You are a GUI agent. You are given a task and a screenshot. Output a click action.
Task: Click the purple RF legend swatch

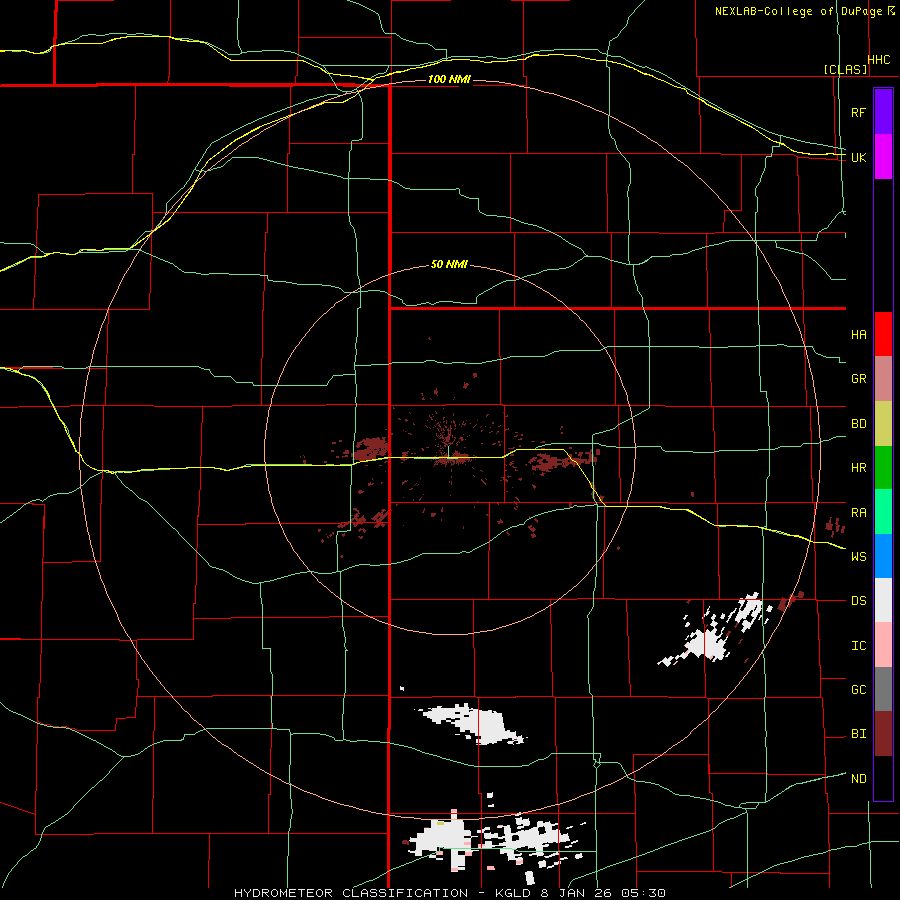coord(883,112)
